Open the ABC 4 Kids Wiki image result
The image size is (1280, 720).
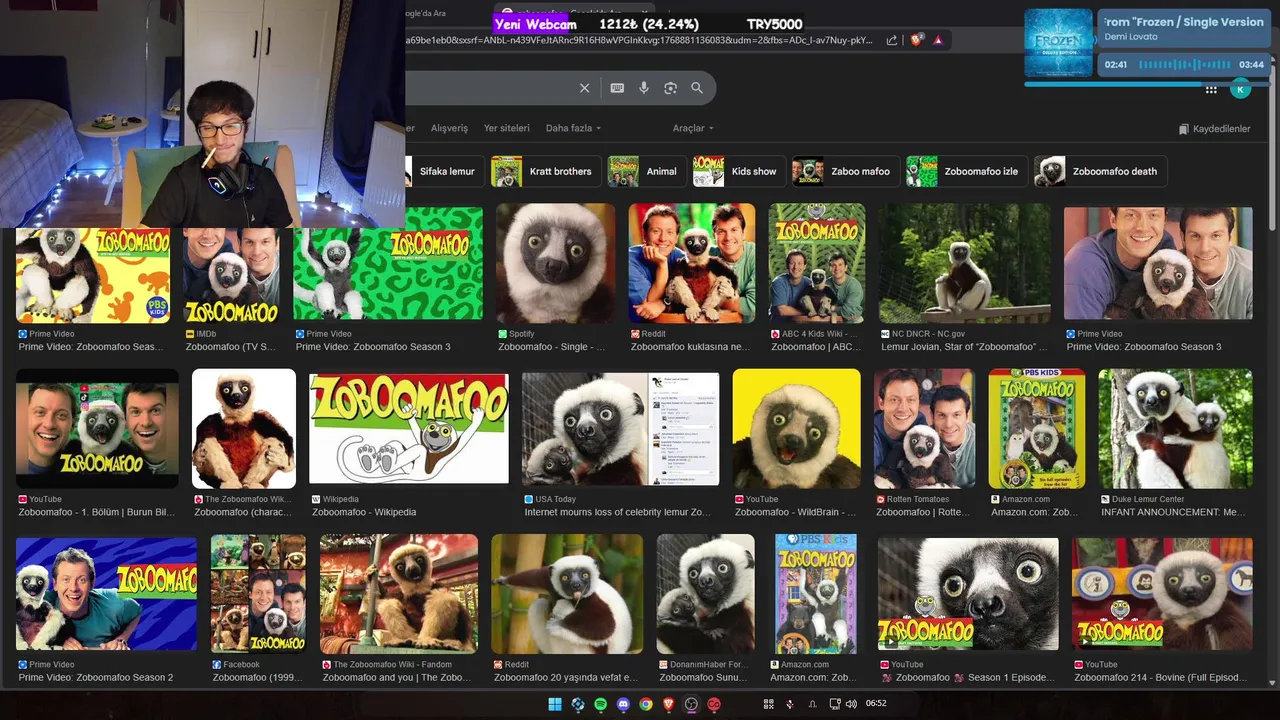(x=817, y=264)
